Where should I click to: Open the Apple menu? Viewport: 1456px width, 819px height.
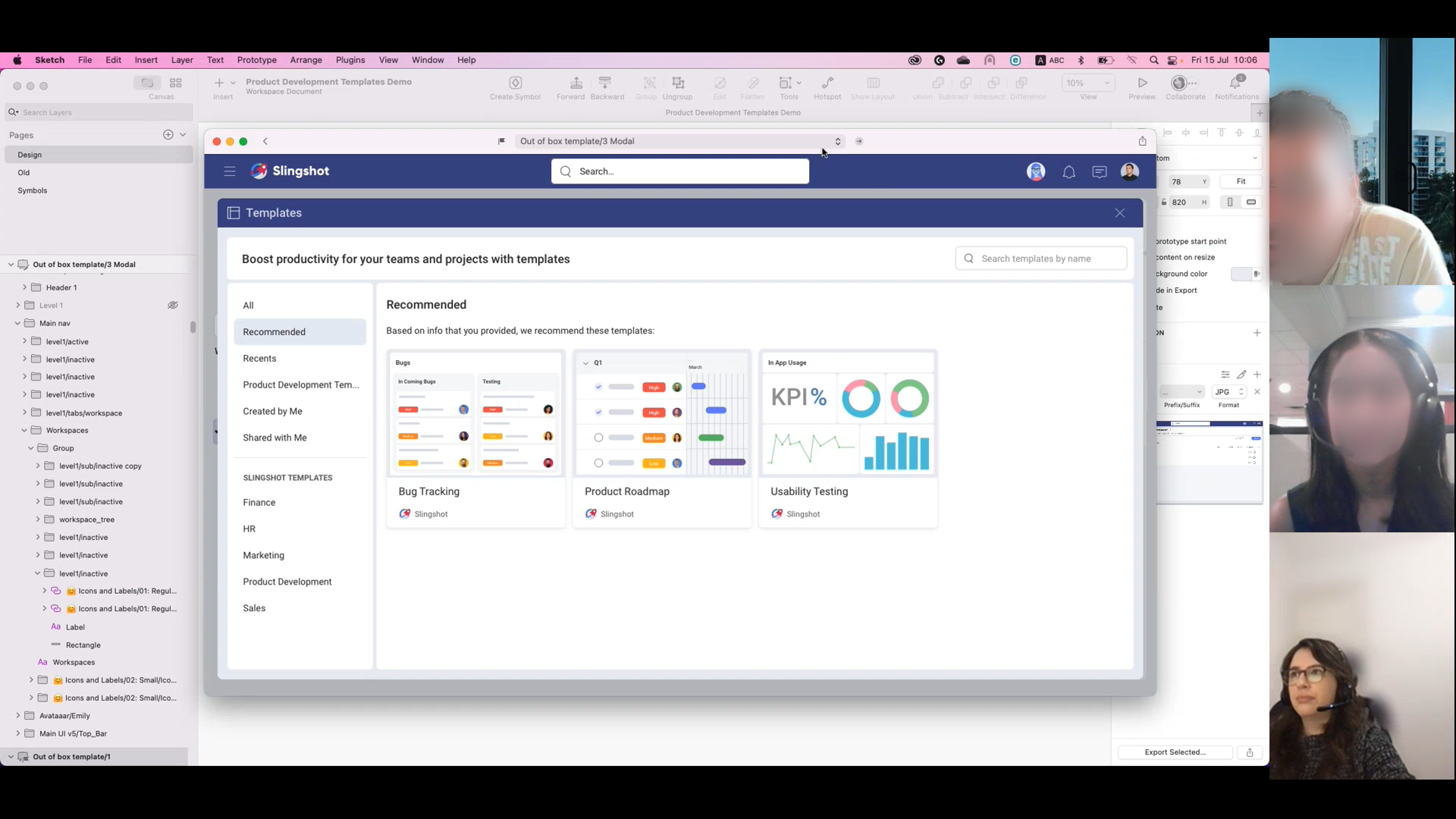click(17, 60)
